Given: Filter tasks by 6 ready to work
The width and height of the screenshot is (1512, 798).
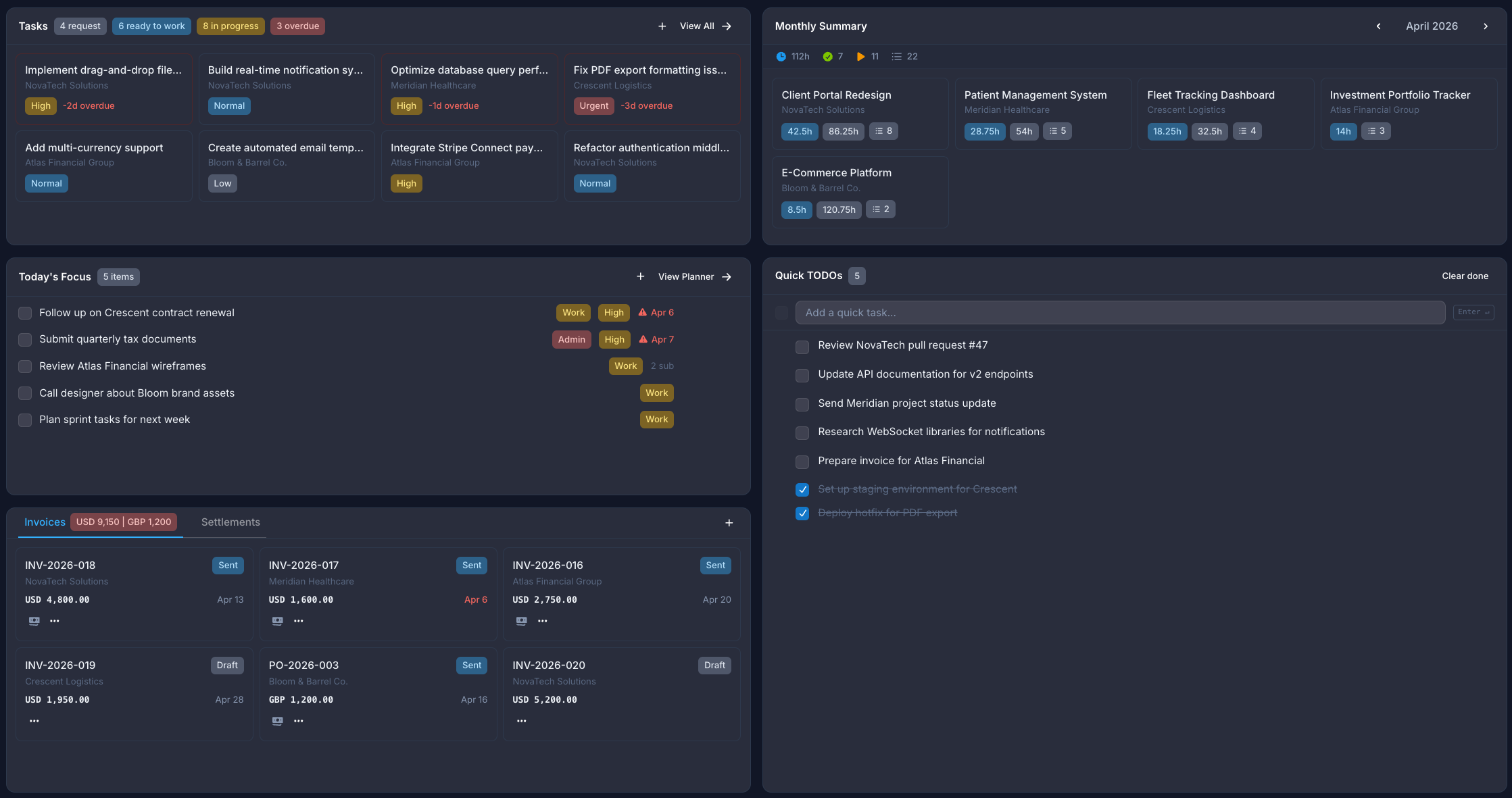Looking at the screenshot, I should tap(151, 26).
